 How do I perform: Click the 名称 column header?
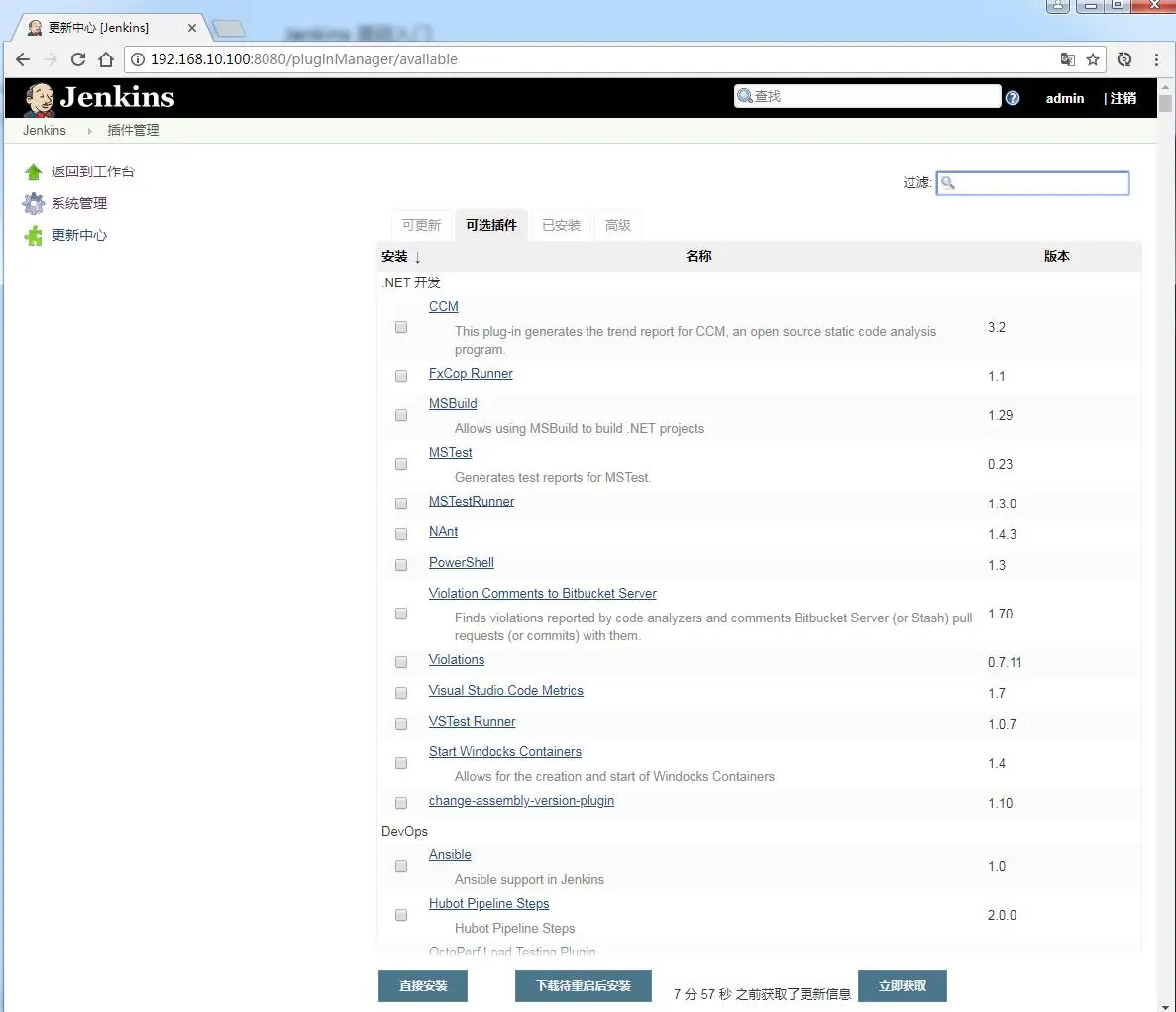tap(698, 256)
